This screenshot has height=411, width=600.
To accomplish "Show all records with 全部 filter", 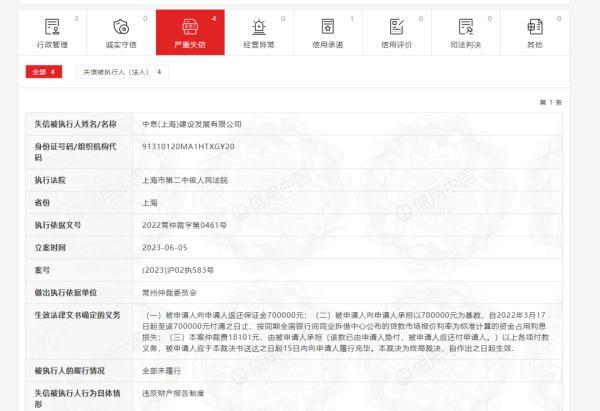I will pyautogui.click(x=44, y=72).
